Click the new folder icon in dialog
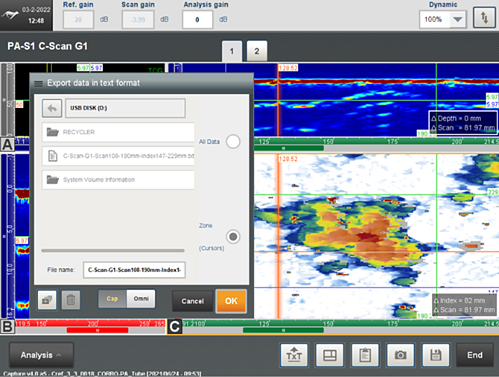 coord(47,300)
